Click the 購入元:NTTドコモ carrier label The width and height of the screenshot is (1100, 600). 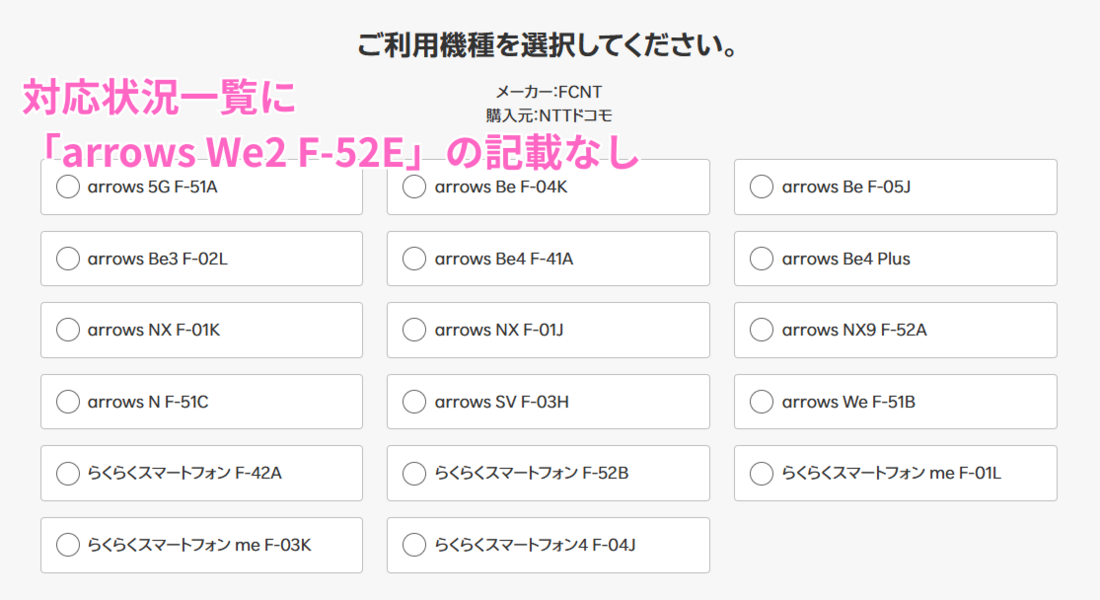pos(549,115)
